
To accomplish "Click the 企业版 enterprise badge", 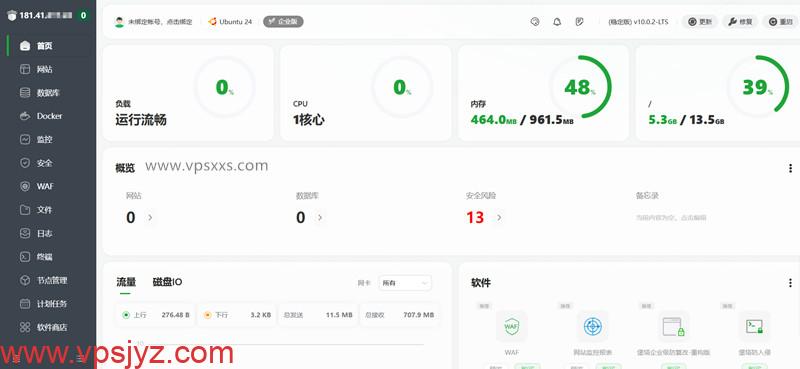I will coord(283,22).
